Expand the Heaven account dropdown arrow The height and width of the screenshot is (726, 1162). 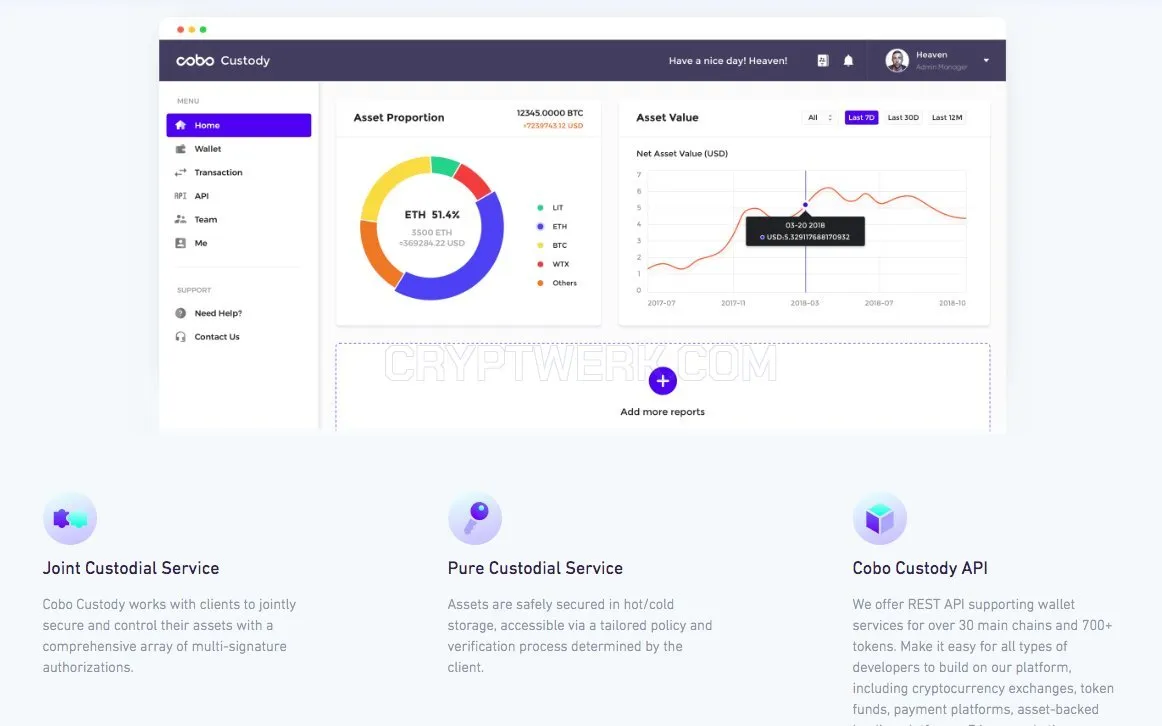point(986,61)
